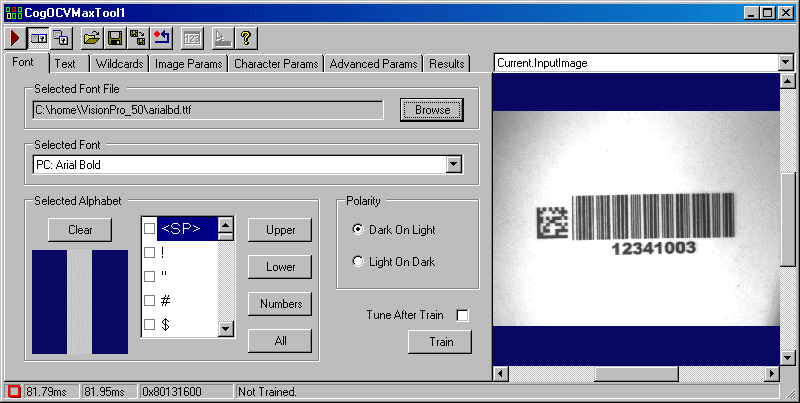The height and width of the screenshot is (403, 800).
Task: Open a saved tool file
Action: tap(92, 38)
